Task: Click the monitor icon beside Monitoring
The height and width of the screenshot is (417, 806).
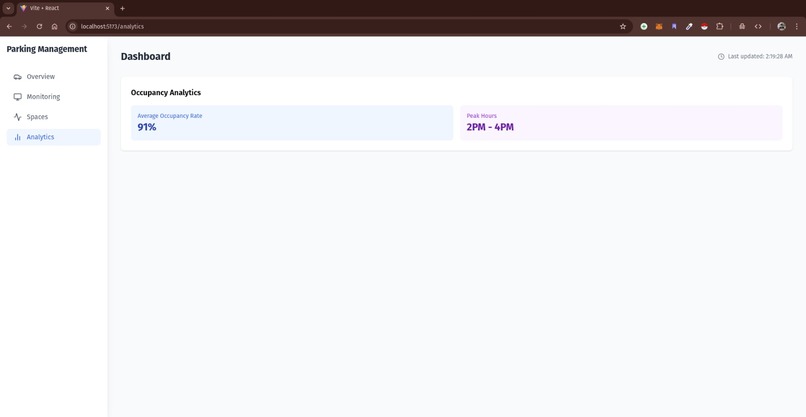Action: (x=17, y=97)
